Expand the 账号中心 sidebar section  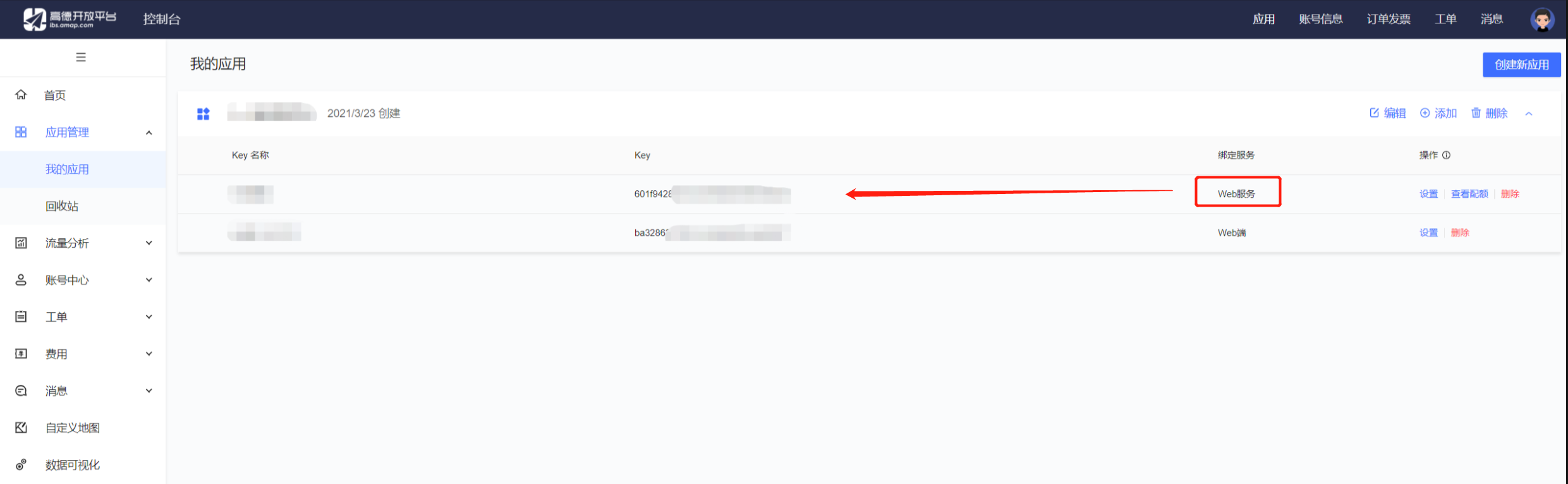(x=149, y=280)
